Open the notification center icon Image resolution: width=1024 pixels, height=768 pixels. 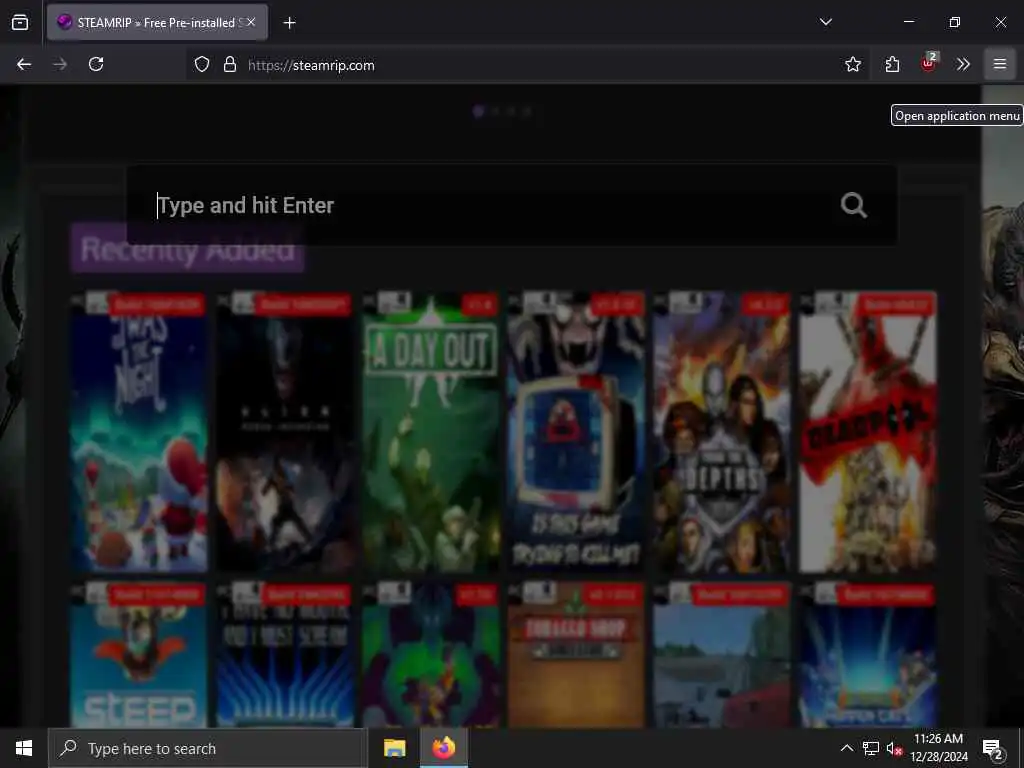point(993,749)
